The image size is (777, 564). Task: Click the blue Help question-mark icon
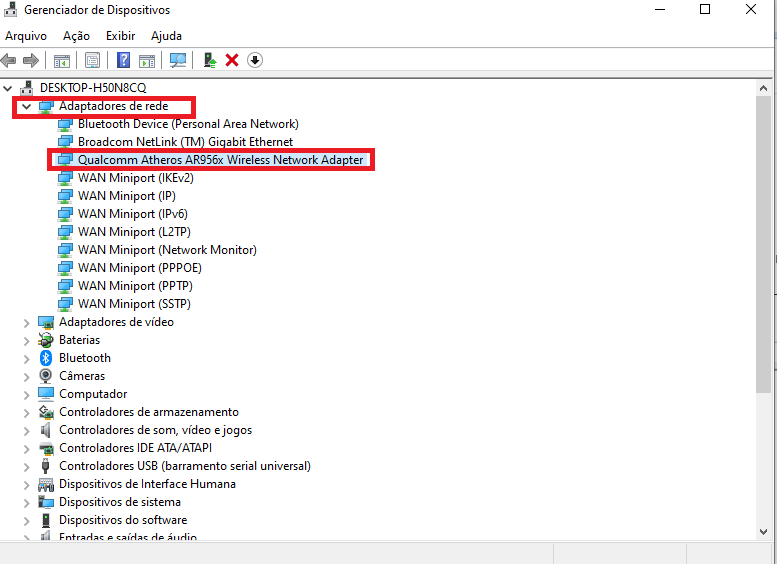[123, 60]
